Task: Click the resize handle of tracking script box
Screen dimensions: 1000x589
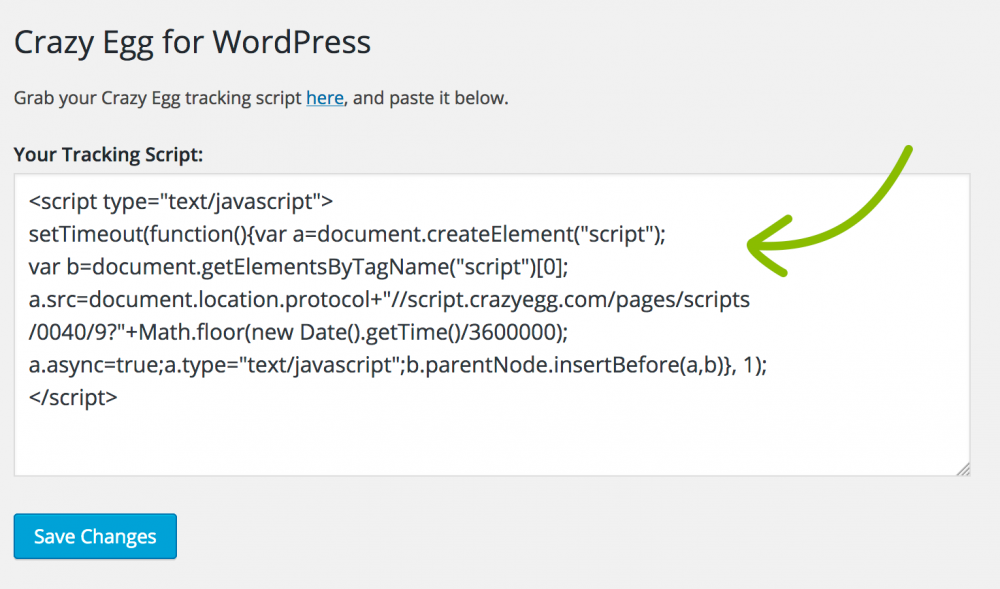Action: 962,468
